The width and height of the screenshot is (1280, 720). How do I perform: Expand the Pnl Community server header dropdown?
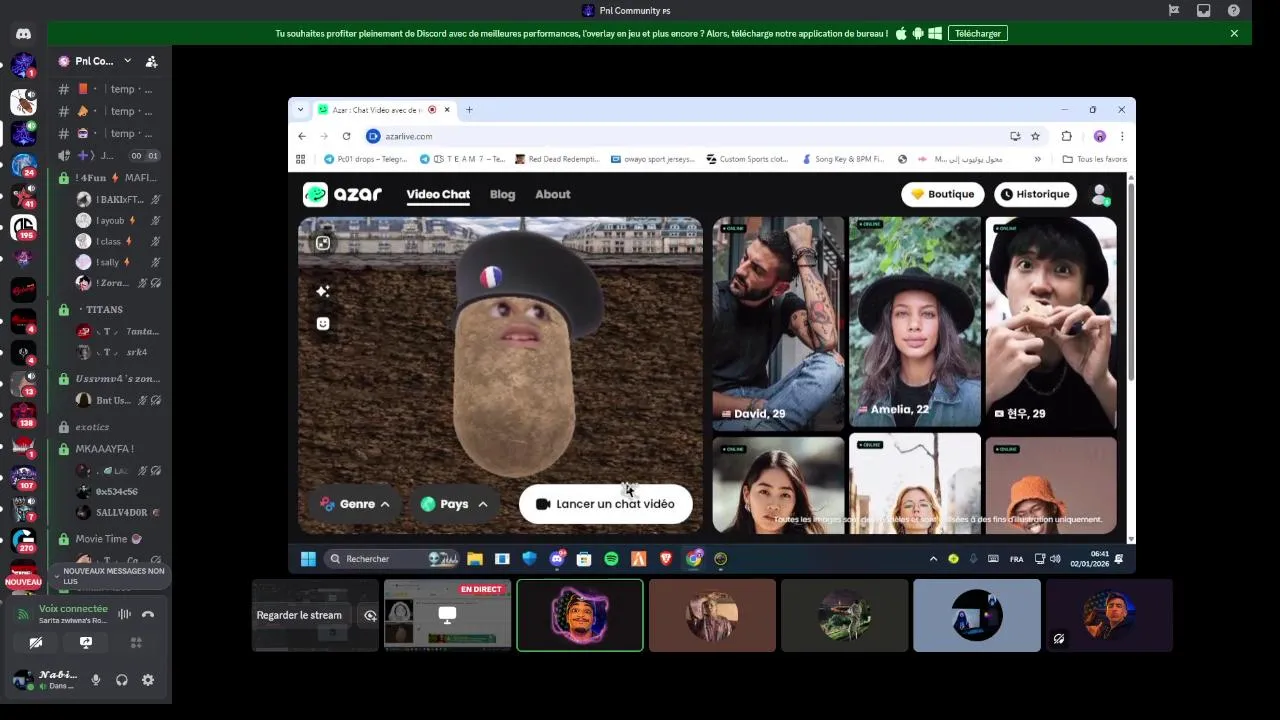(127, 61)
